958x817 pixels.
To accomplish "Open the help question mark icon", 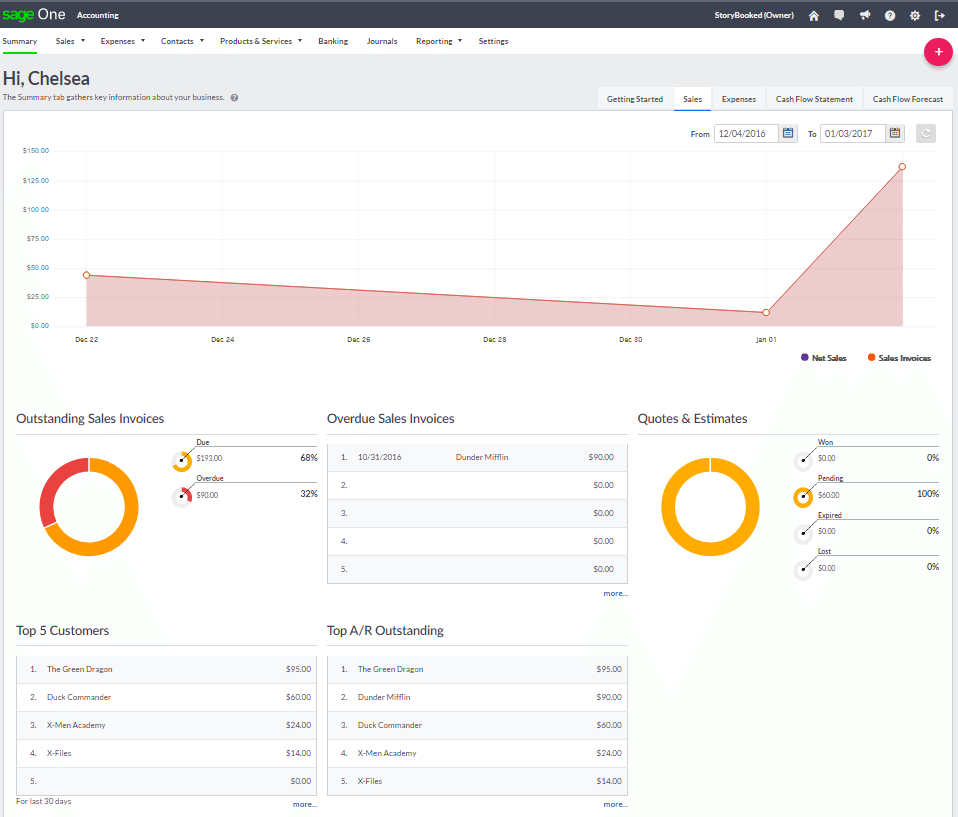I will pyautogui.click(x=890, y=15).
